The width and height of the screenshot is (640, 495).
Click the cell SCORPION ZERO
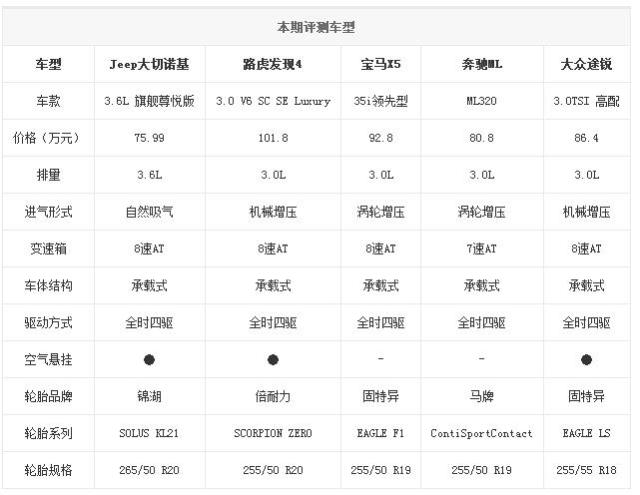(x=273, y=433)
